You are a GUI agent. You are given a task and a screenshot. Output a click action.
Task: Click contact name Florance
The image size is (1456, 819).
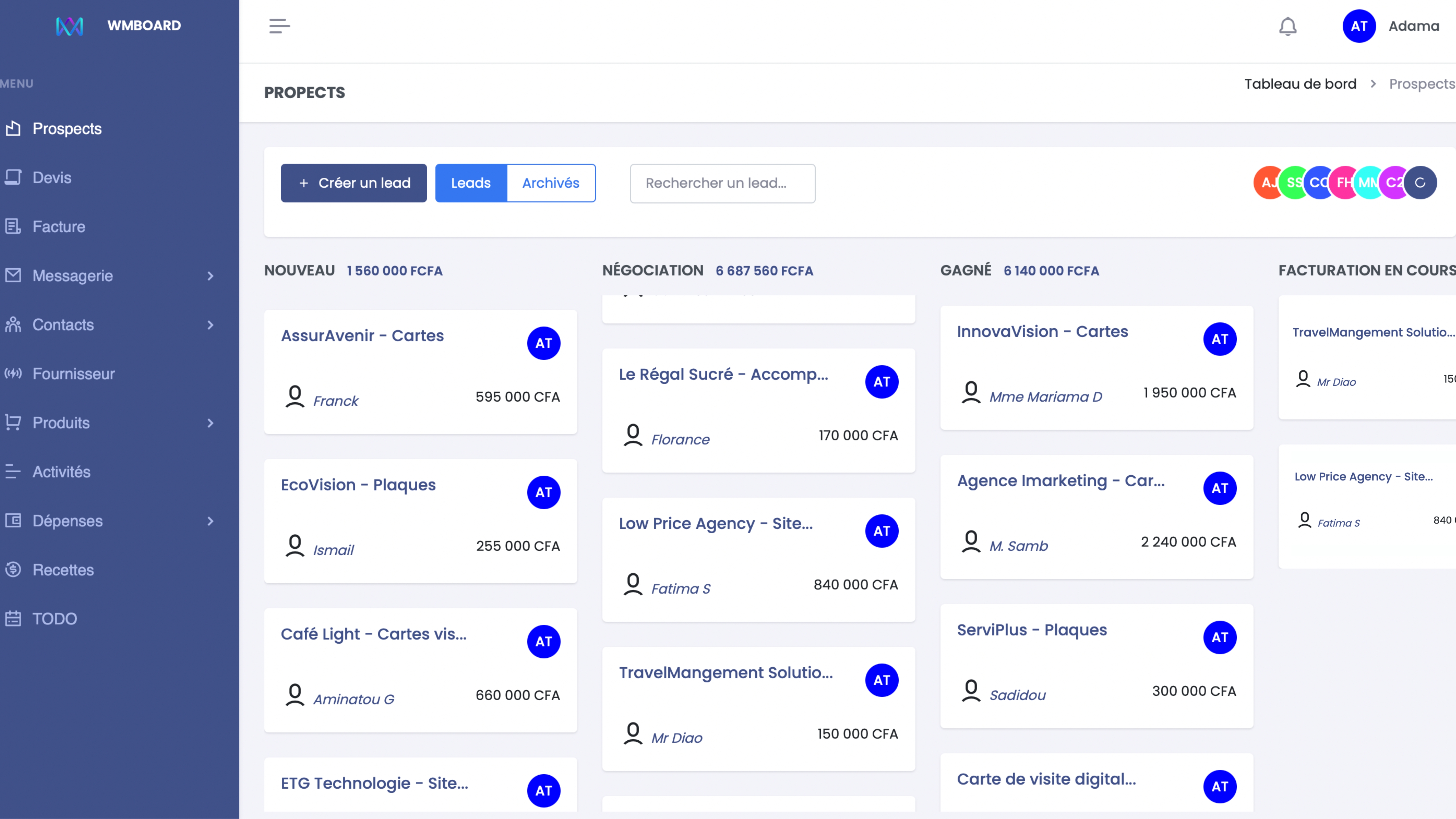click(680, 440)
